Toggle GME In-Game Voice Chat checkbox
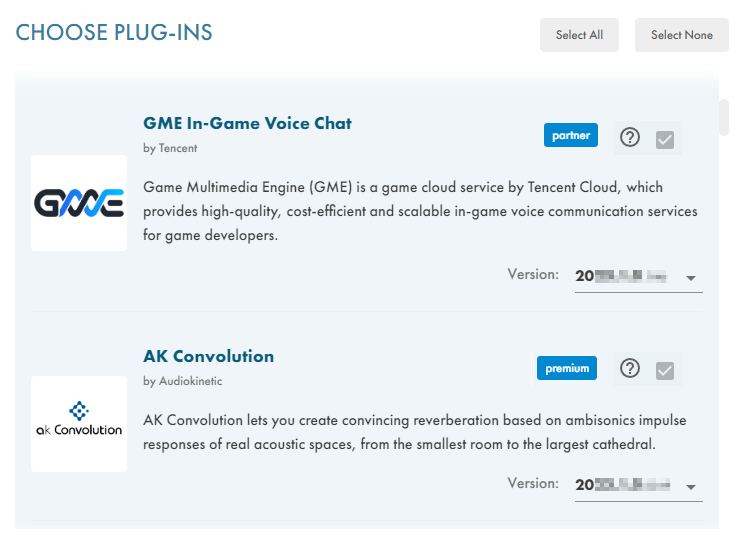 pos(665,140)
